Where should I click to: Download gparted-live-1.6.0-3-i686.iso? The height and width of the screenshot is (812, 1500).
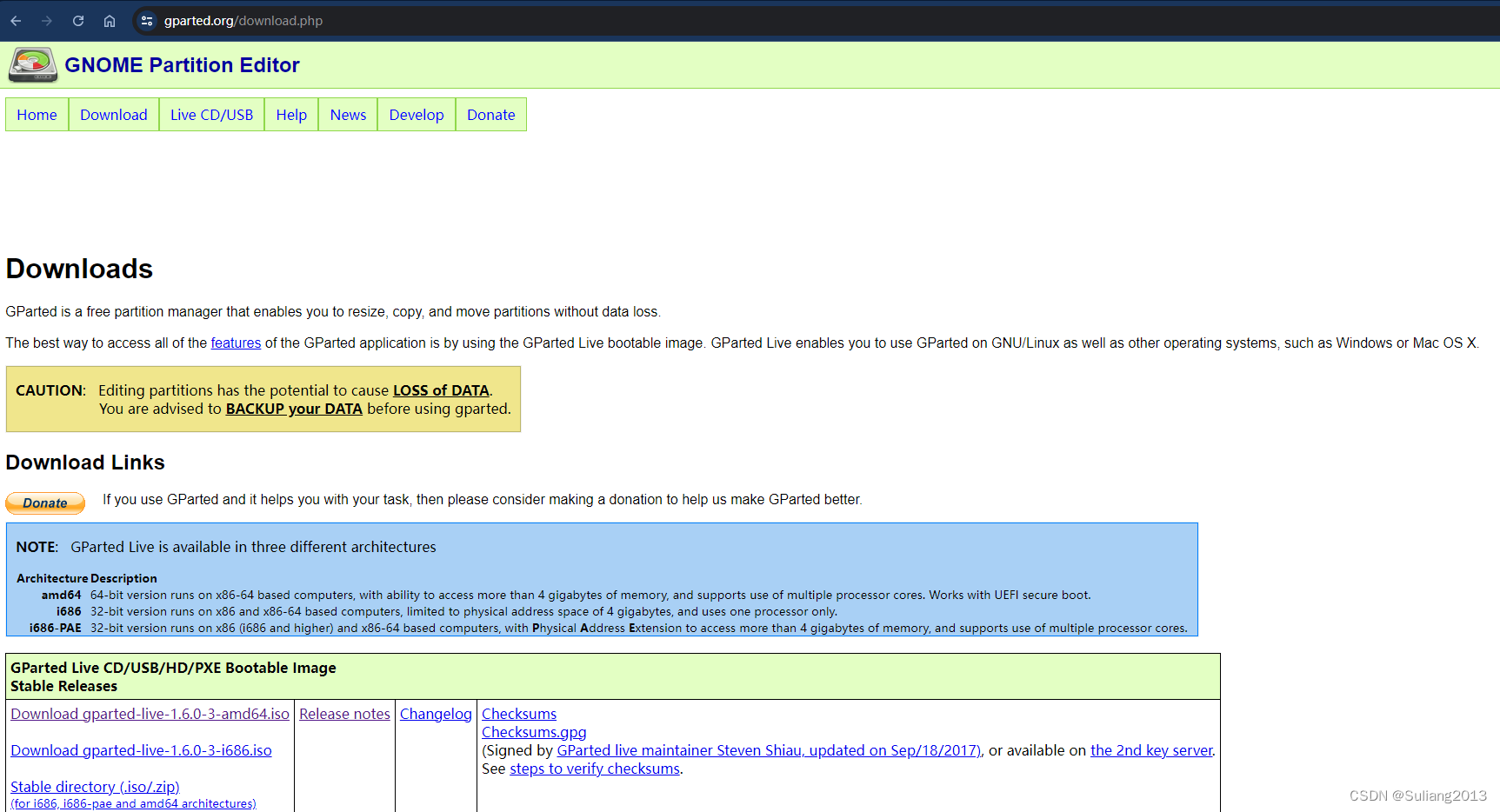coord(141,750)
